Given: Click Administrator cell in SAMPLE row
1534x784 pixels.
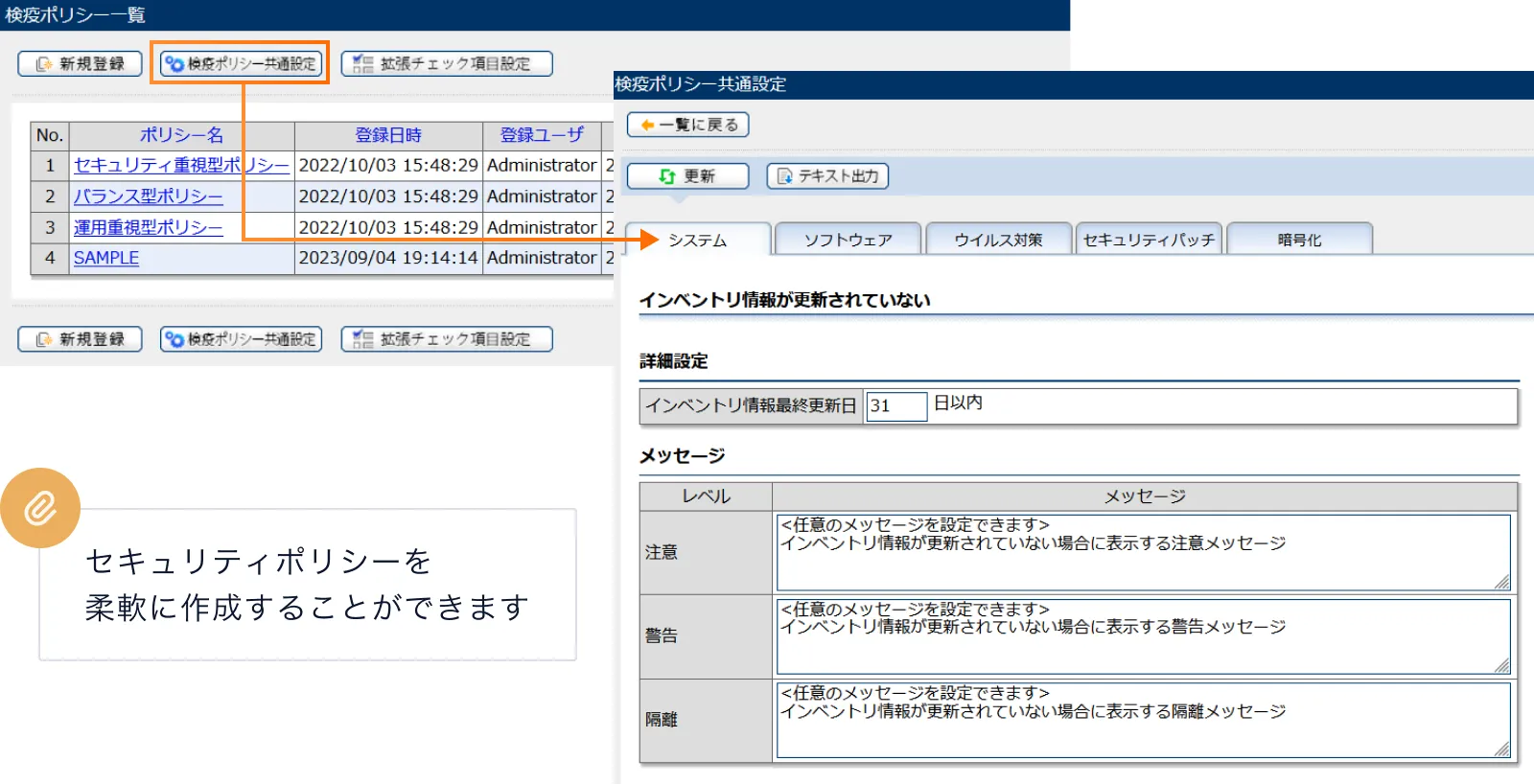Looking at the screenshot, I should [542, 258].
